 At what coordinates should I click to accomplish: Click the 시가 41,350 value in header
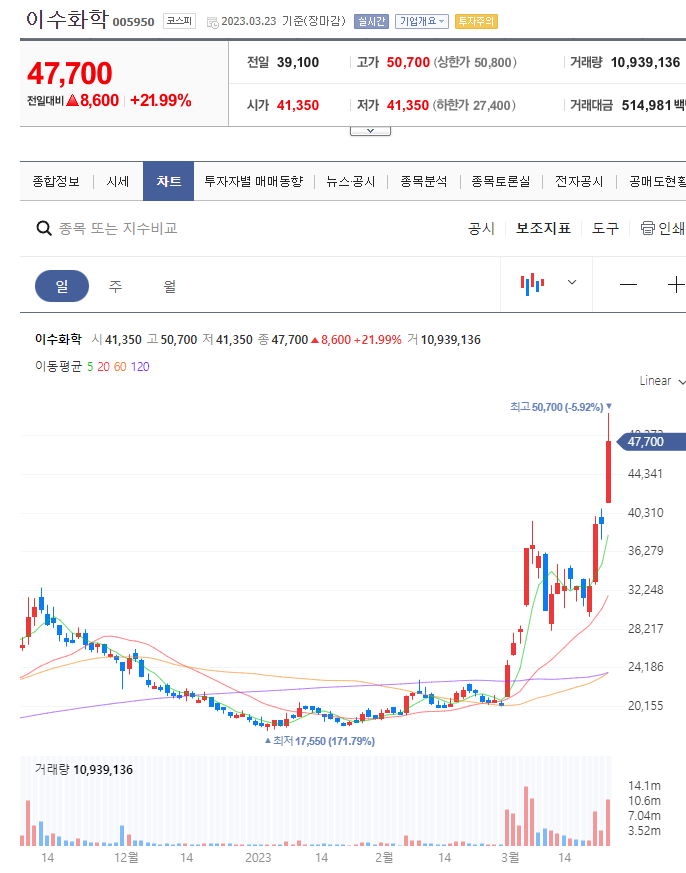tap(298, 105)
